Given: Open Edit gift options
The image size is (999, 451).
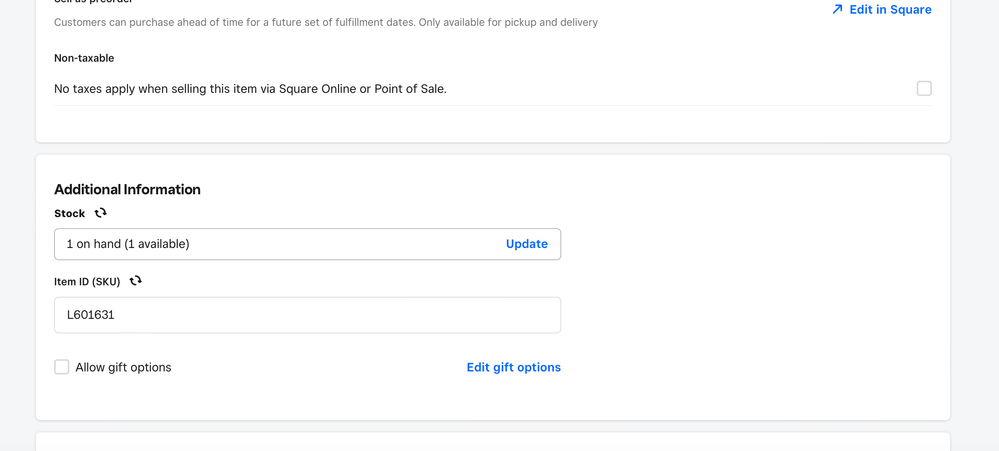Looking at the screenshot, I should (x=513, y=367).
